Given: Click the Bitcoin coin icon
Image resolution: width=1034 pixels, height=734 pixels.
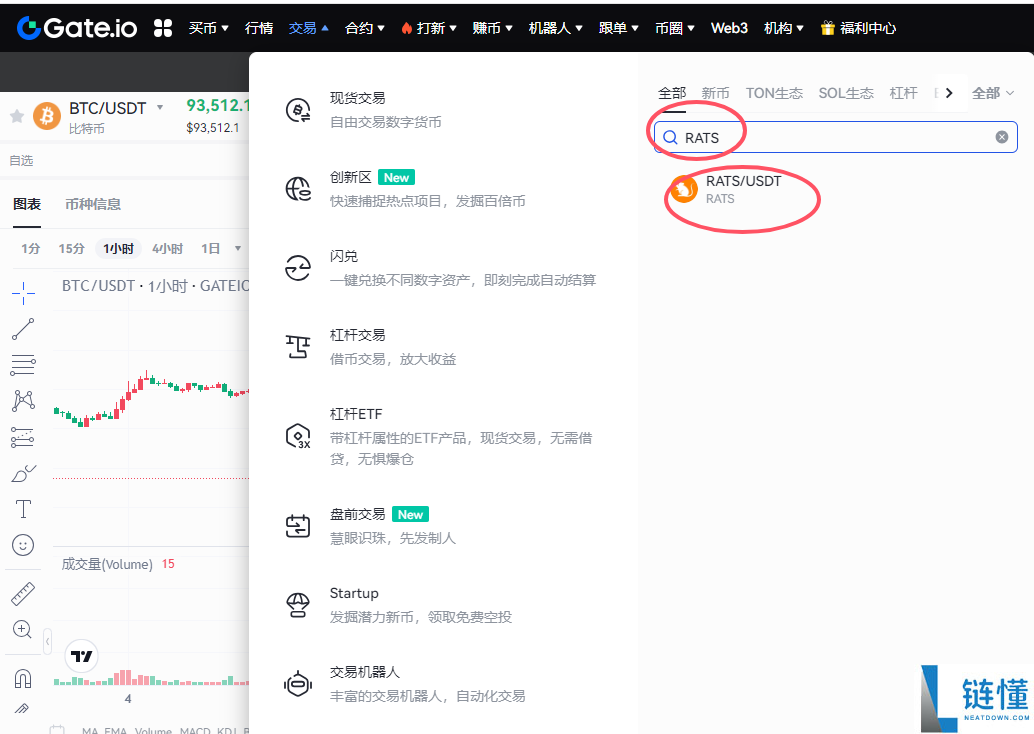Looking at the screenshot, I should pos(47,116).
